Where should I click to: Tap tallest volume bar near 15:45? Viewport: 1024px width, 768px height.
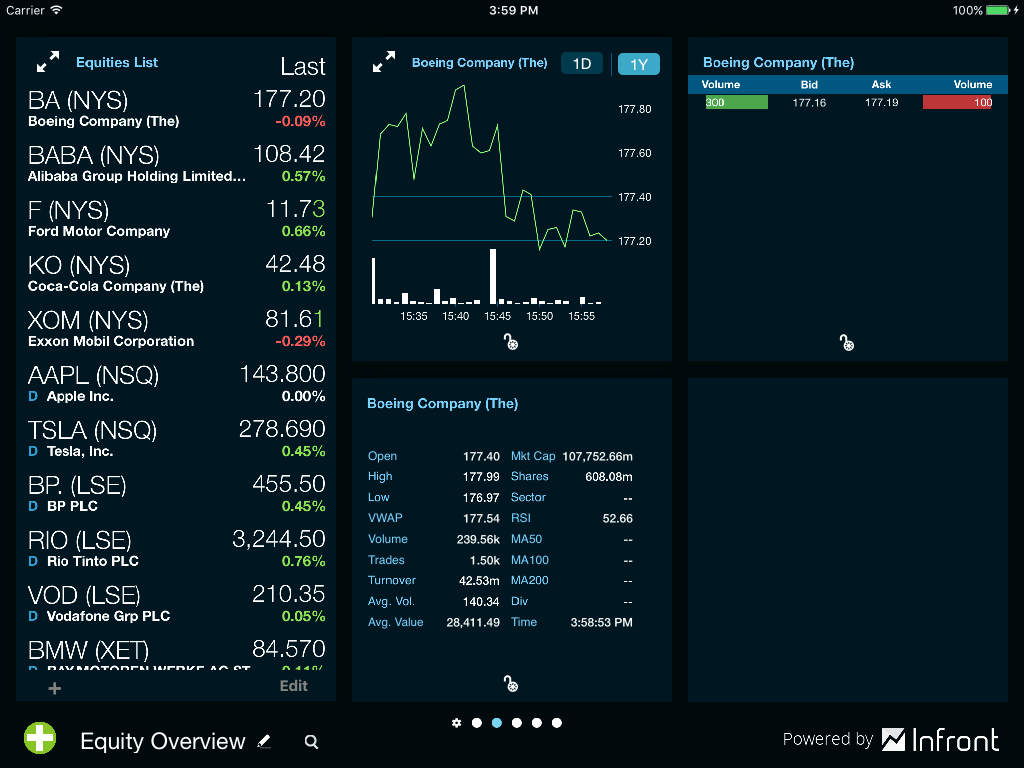tap(493, 276)
